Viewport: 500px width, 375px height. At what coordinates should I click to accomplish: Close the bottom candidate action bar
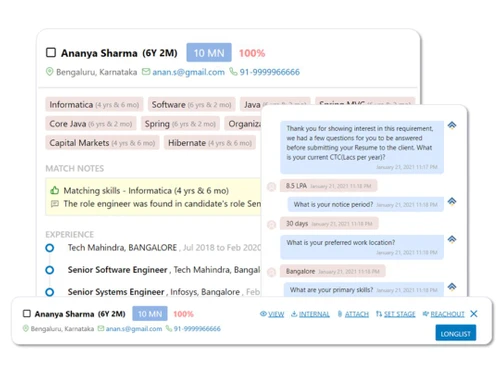[x=474, y=314]
